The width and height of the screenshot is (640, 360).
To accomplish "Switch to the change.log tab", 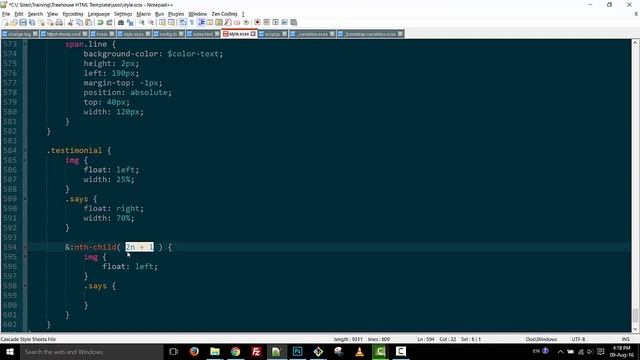I will [x=19, y=34].
